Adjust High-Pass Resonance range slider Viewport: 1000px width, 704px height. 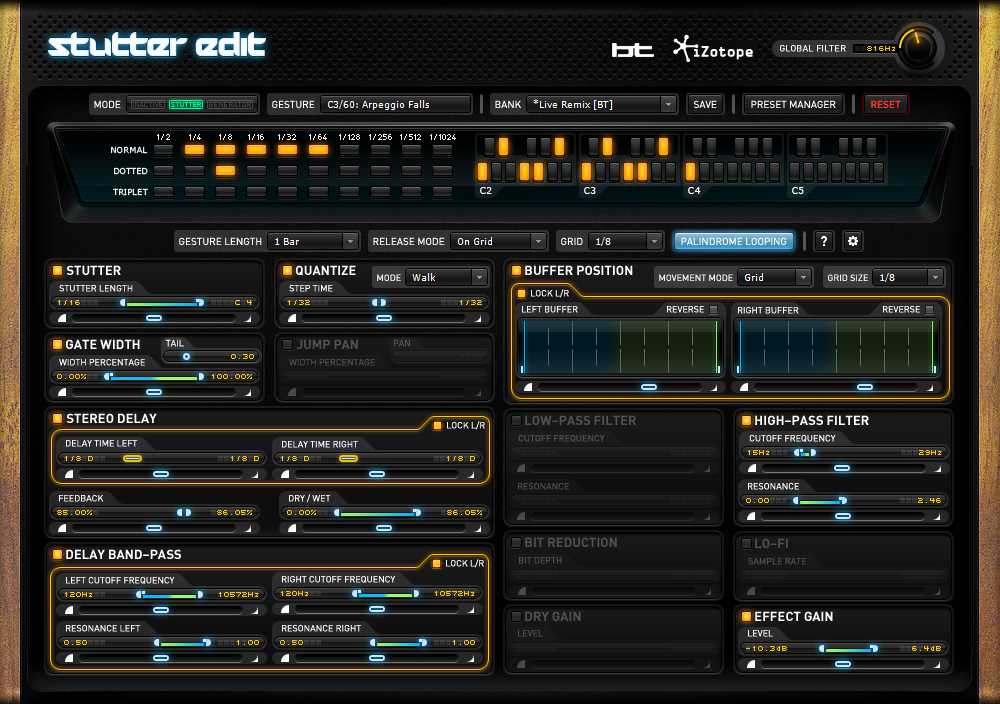point(820,501)
